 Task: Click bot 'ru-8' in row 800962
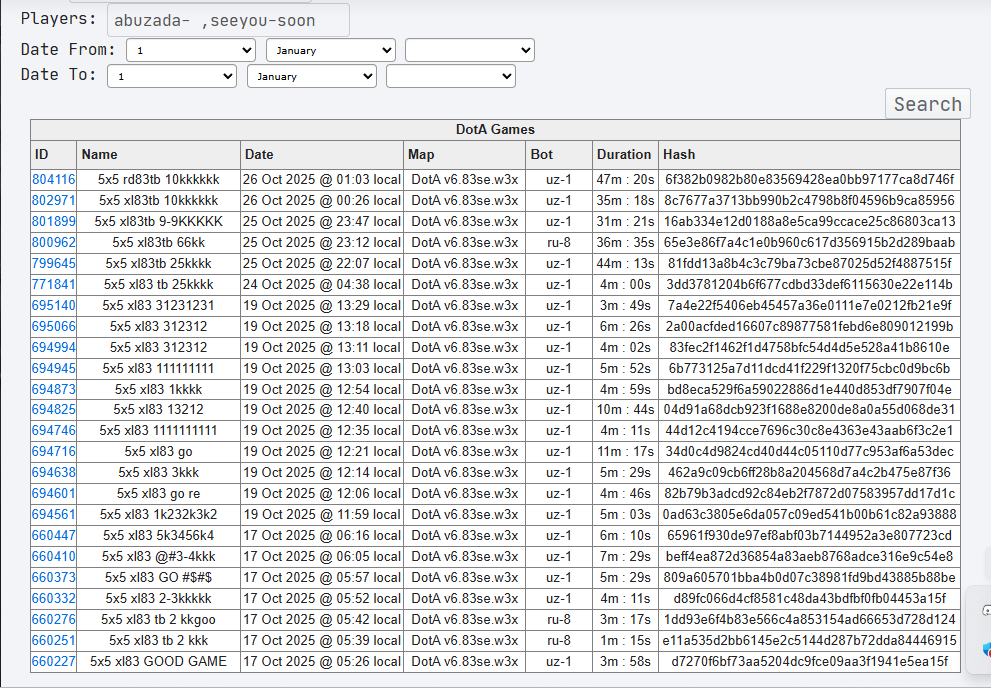tap(559, 242)
